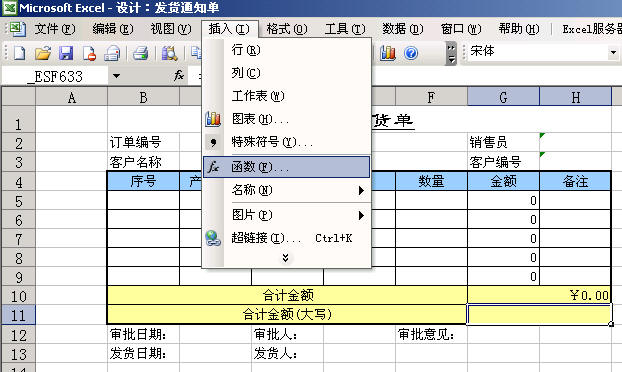Select column A header
This screenshot has height=372, width=622.
pyautogui.click(x=72, y=97)
